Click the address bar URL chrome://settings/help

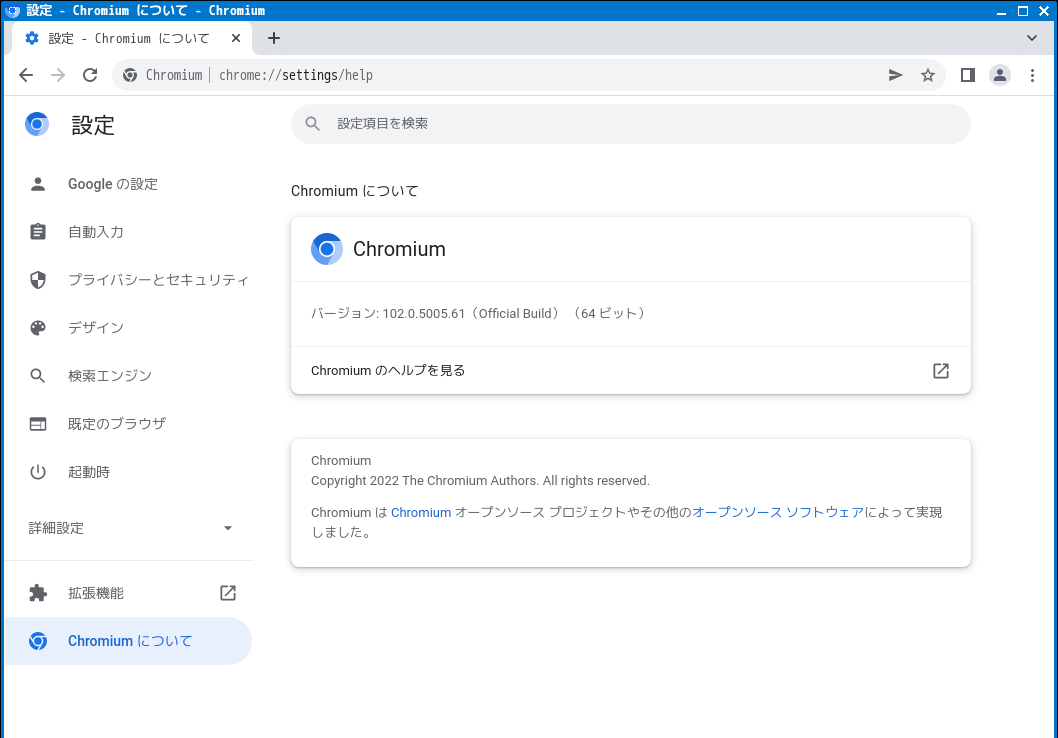click(296, 75)
